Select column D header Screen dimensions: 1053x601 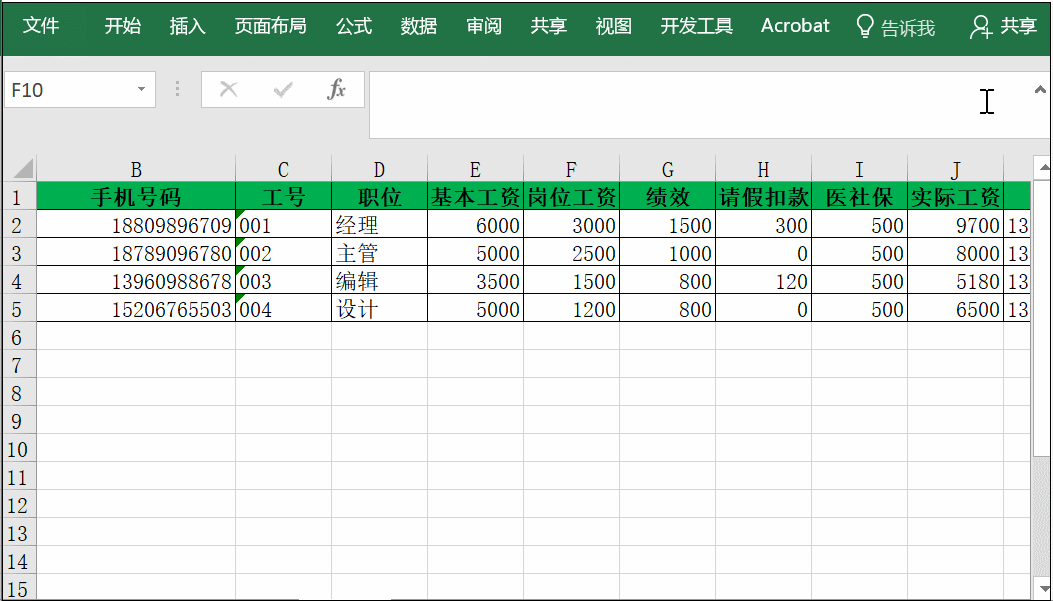379,169
